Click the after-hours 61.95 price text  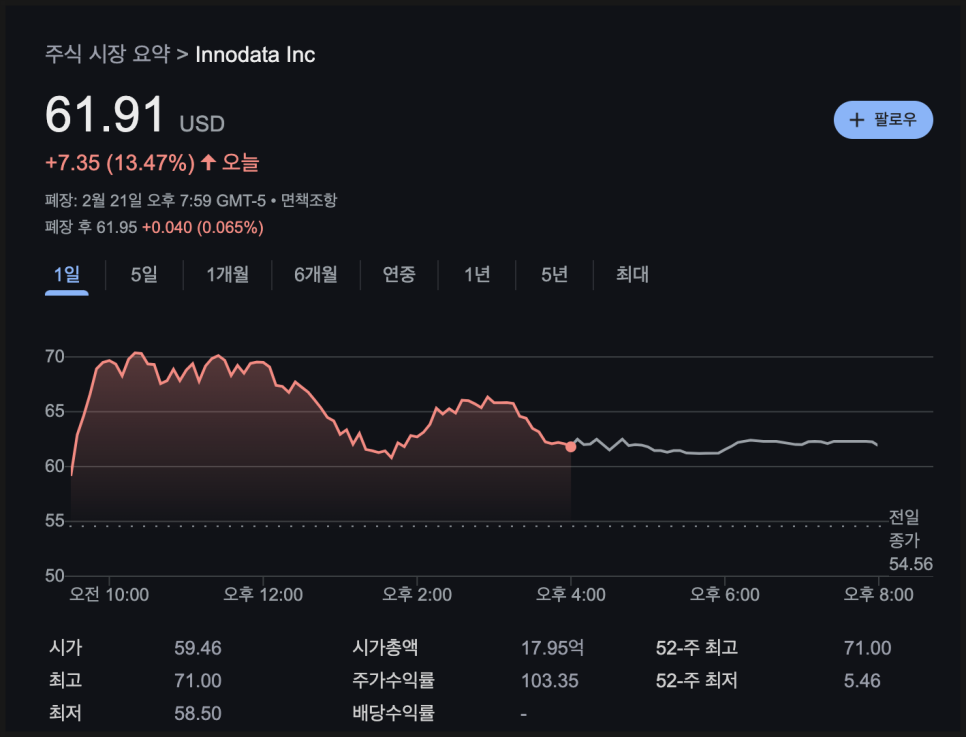[x=116, y=227]
